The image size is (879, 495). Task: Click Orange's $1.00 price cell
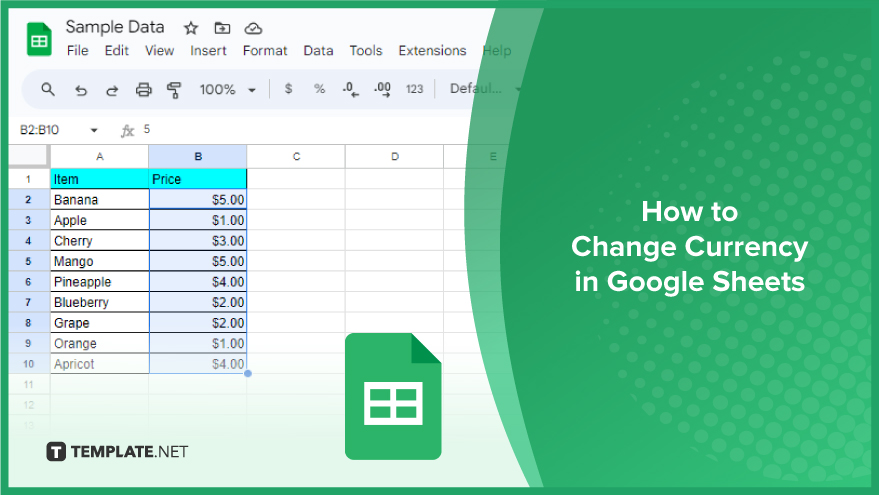tap(198, 343)
